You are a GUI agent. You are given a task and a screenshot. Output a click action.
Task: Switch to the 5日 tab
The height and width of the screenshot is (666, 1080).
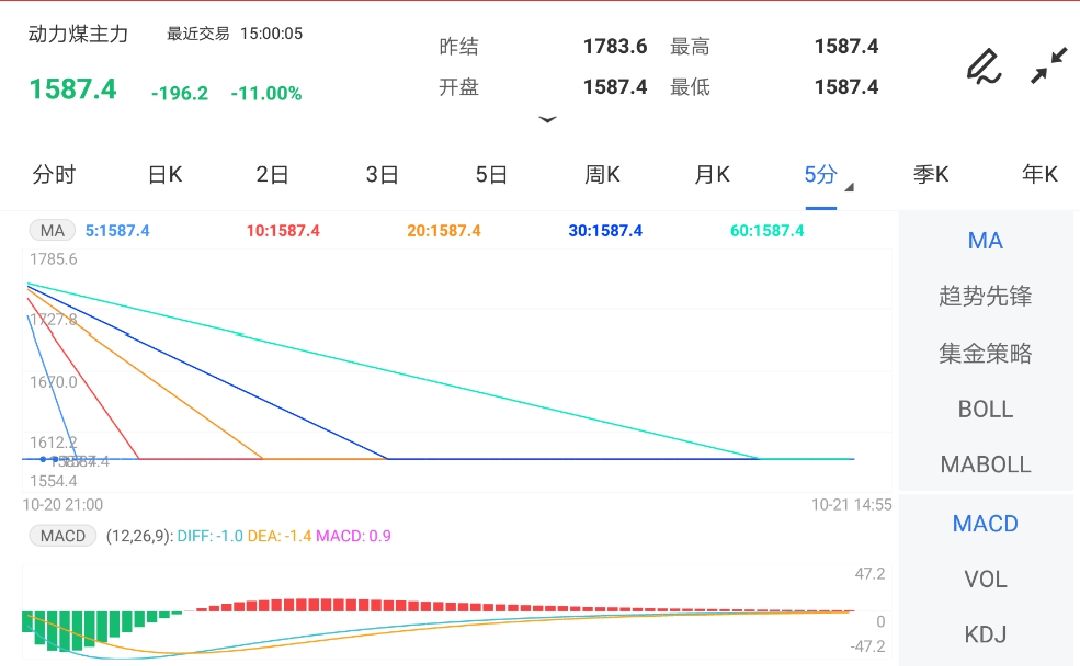[x=491, y=175]
